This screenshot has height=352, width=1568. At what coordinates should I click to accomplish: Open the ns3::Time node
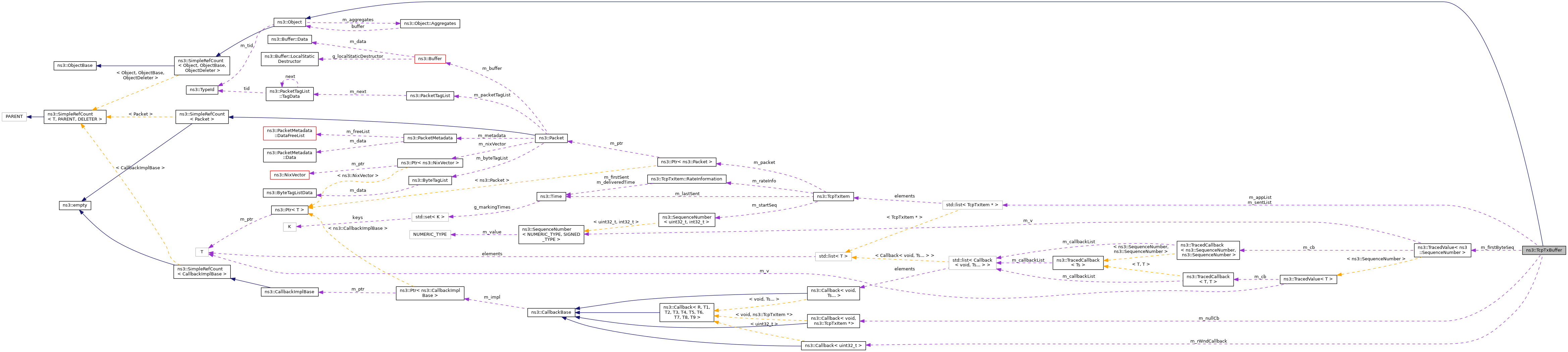551,196
